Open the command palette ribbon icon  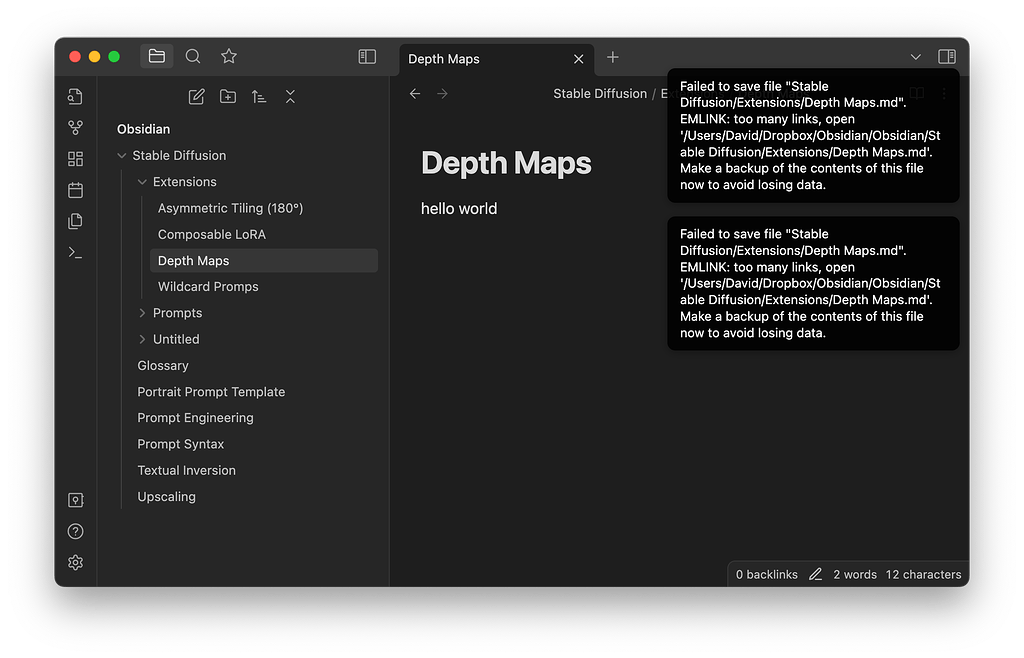75,253
